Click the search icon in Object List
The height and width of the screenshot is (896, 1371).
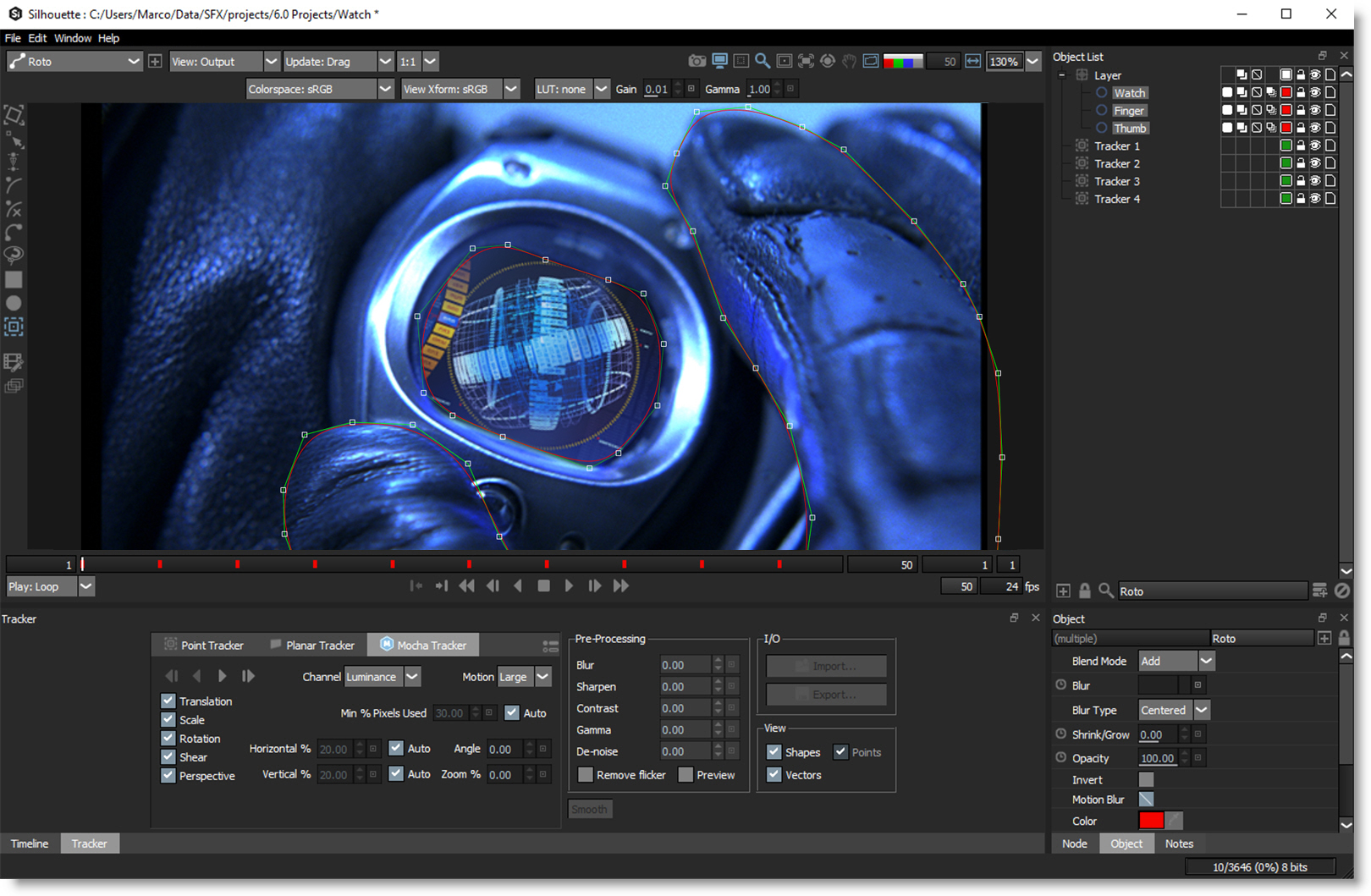(1105, 591)
